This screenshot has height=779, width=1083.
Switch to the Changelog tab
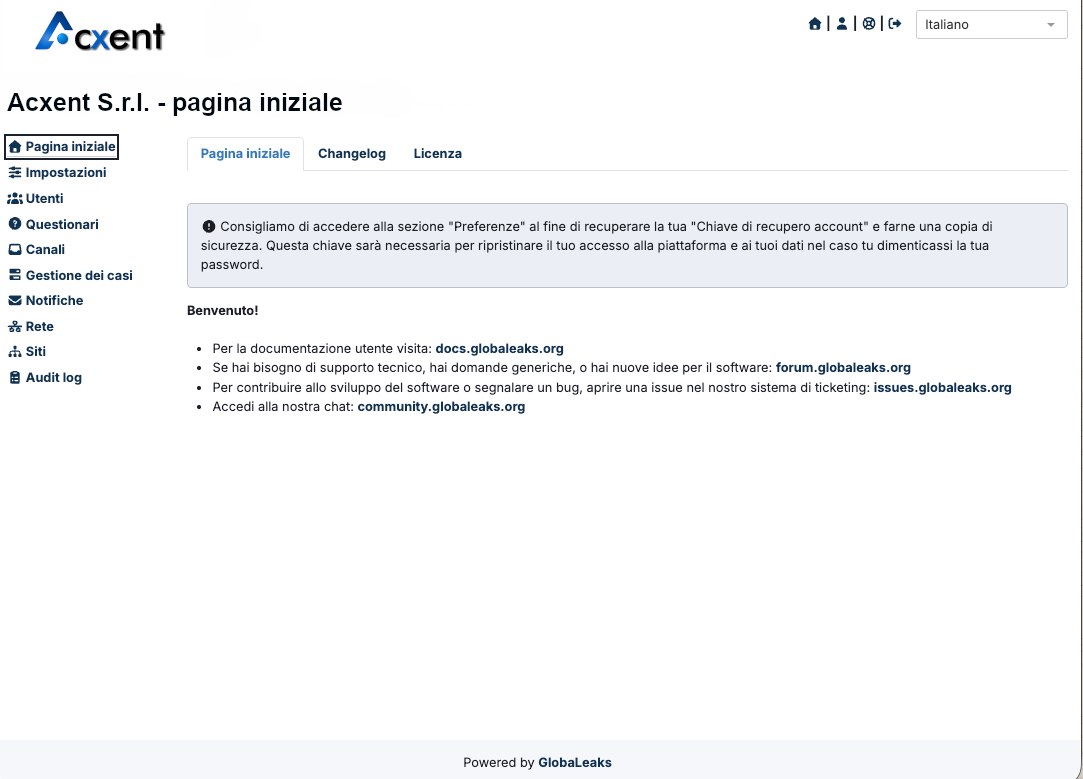(x=352, y=154)
